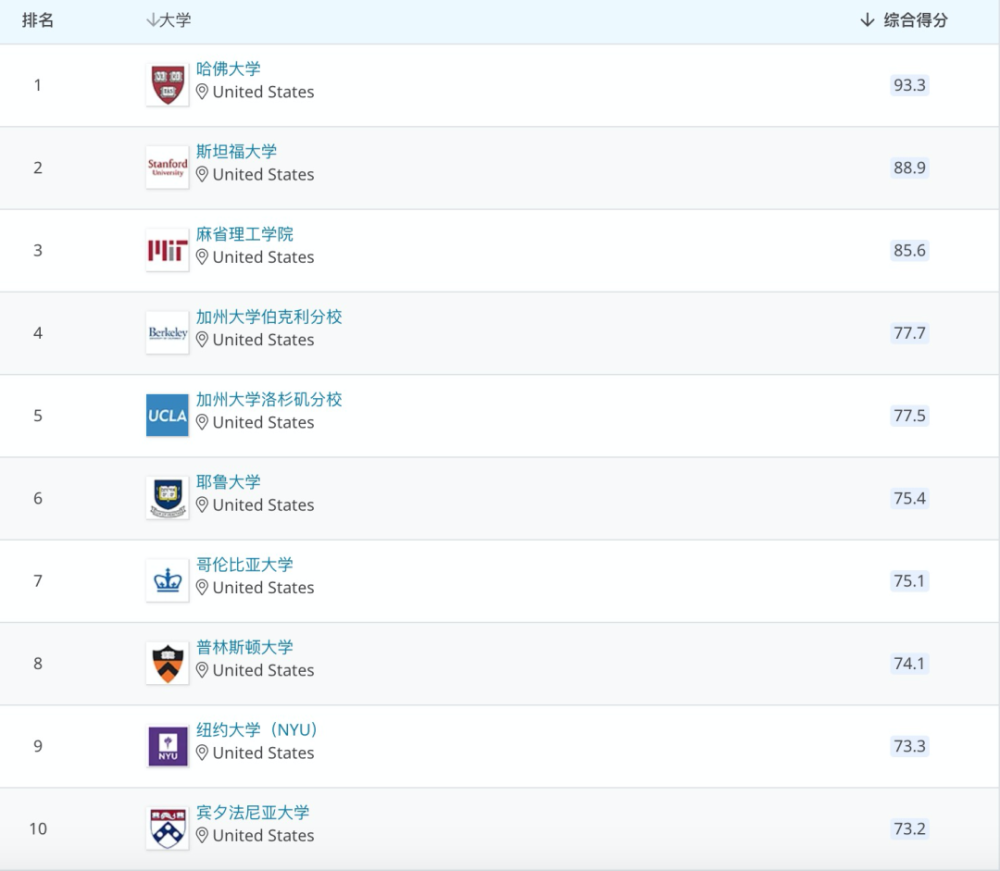Click United States under 麻省理工学院
Screen dimensions: 1000x871
click(263, 257)
